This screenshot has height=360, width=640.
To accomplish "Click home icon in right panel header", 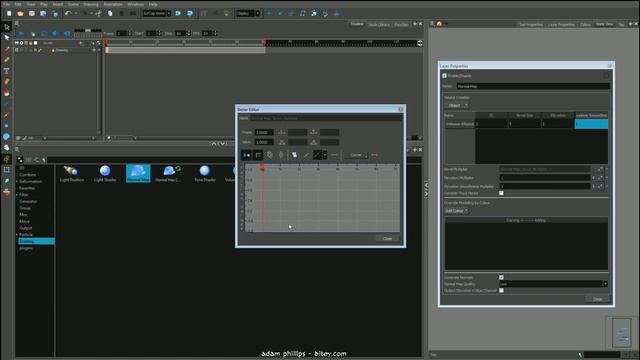I will pos(439,24).
